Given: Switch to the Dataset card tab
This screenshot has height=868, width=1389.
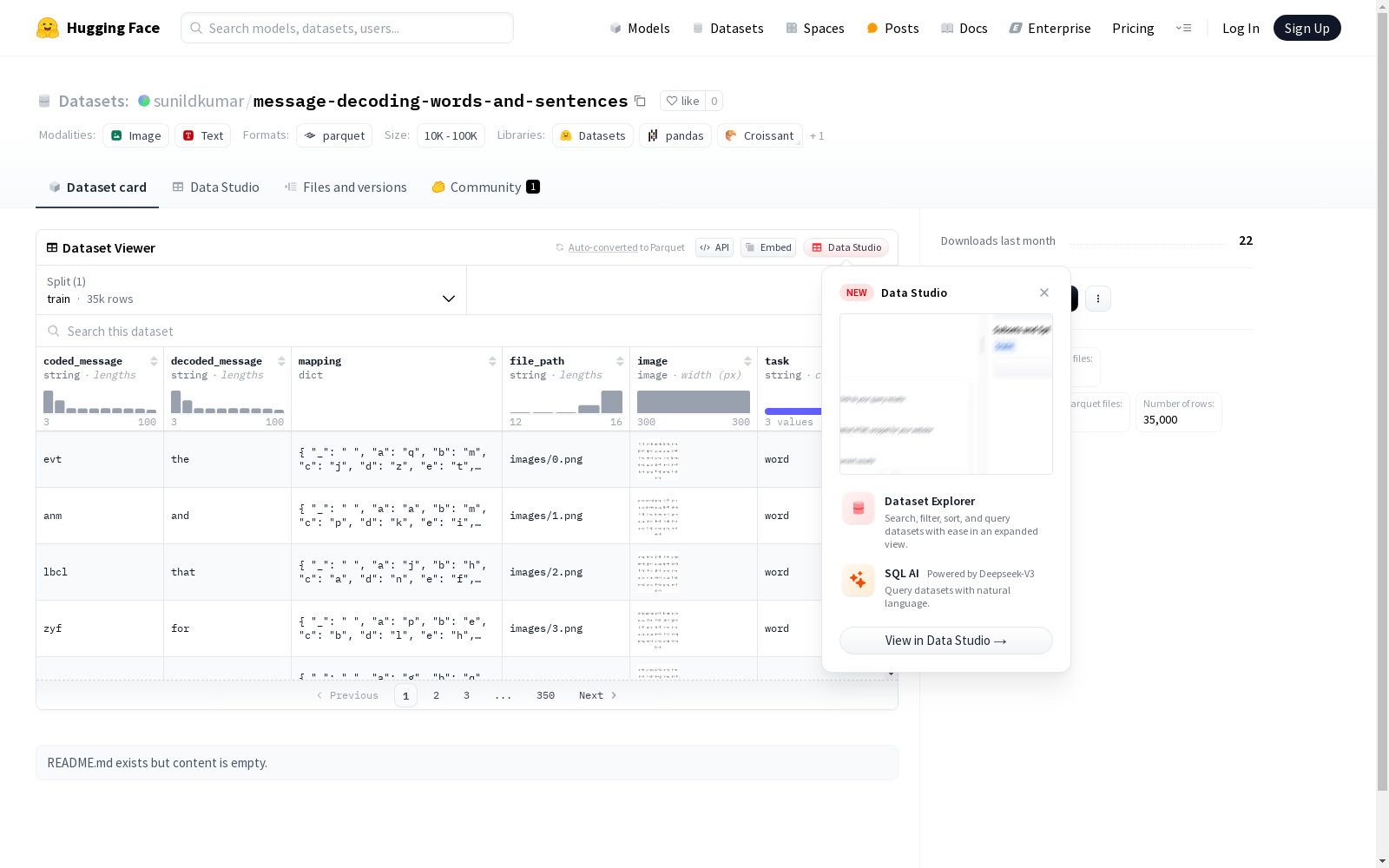Looking at the screenshot, I should (x=97, y=187).
